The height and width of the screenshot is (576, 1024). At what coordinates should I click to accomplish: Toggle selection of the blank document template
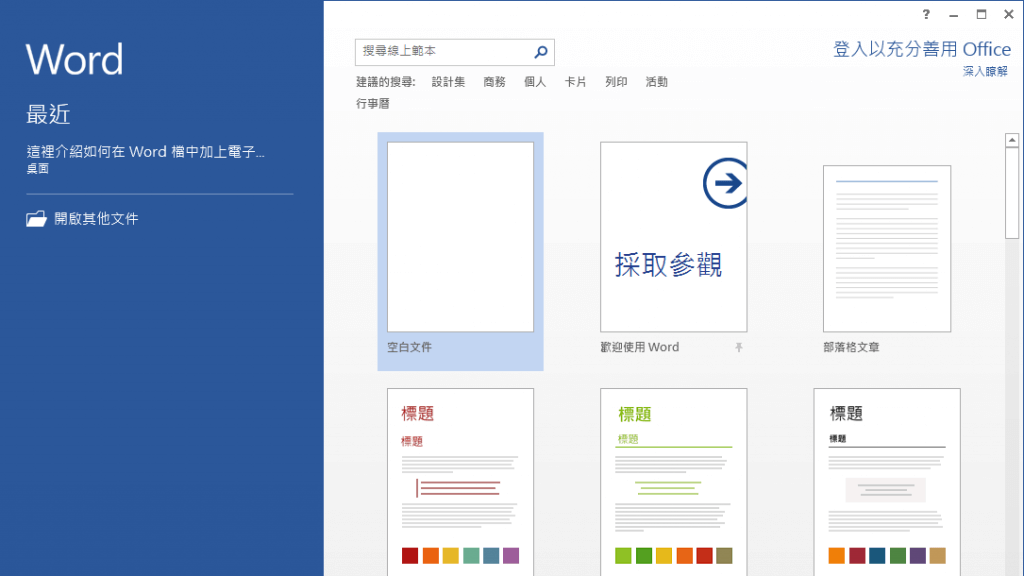point(459,237)
